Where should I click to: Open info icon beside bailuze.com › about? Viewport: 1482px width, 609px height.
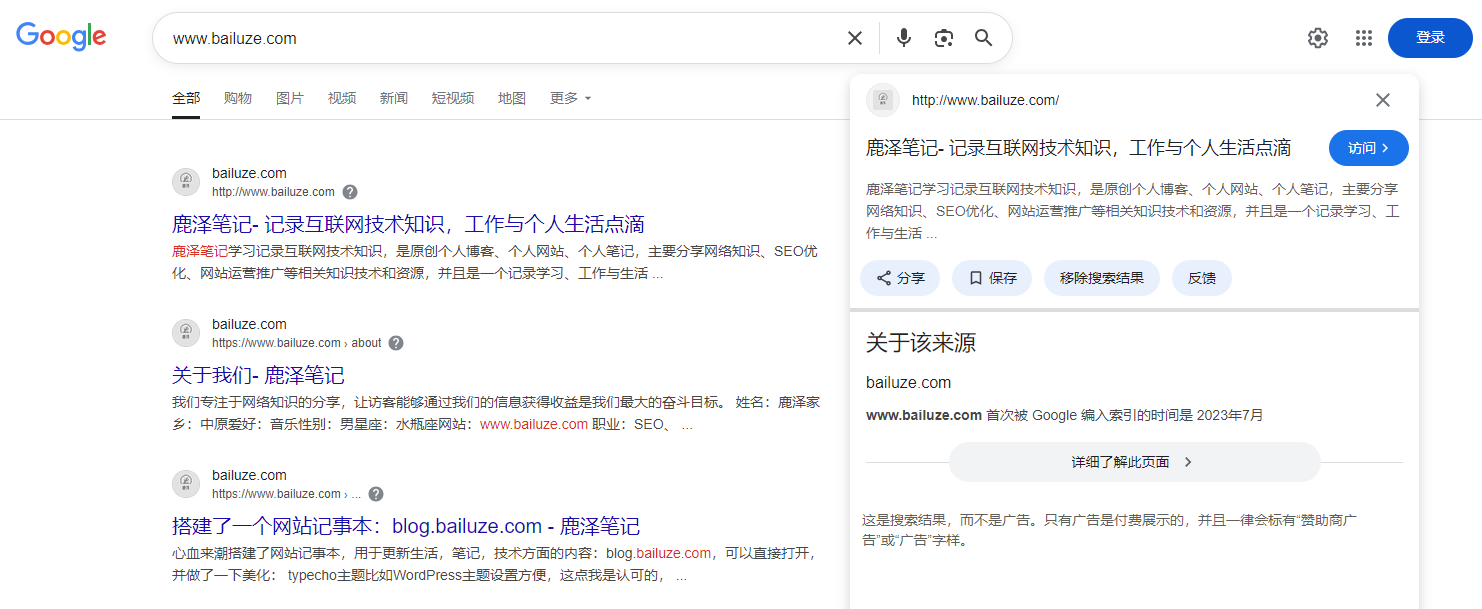[396, 343]
